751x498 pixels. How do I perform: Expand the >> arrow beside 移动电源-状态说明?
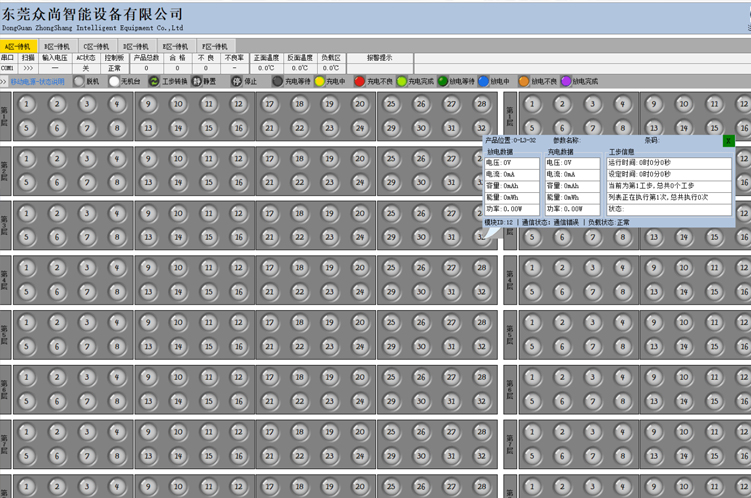[x=4, y=81]
